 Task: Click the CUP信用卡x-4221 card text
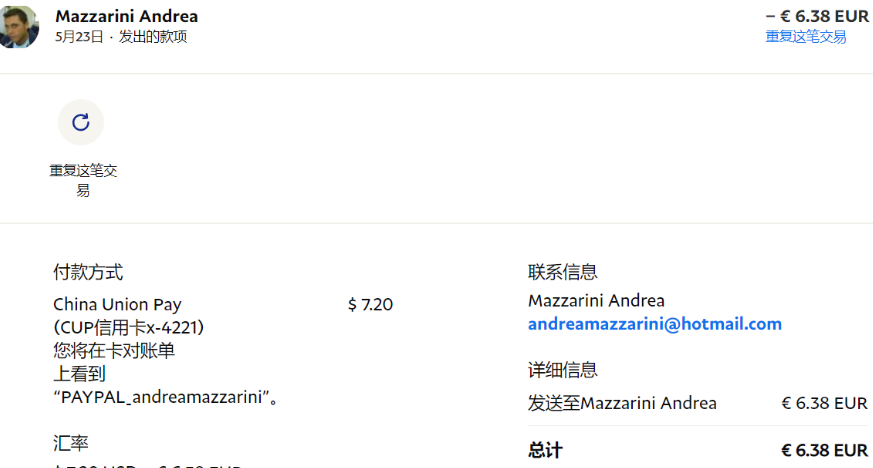[x=135, y=327]
